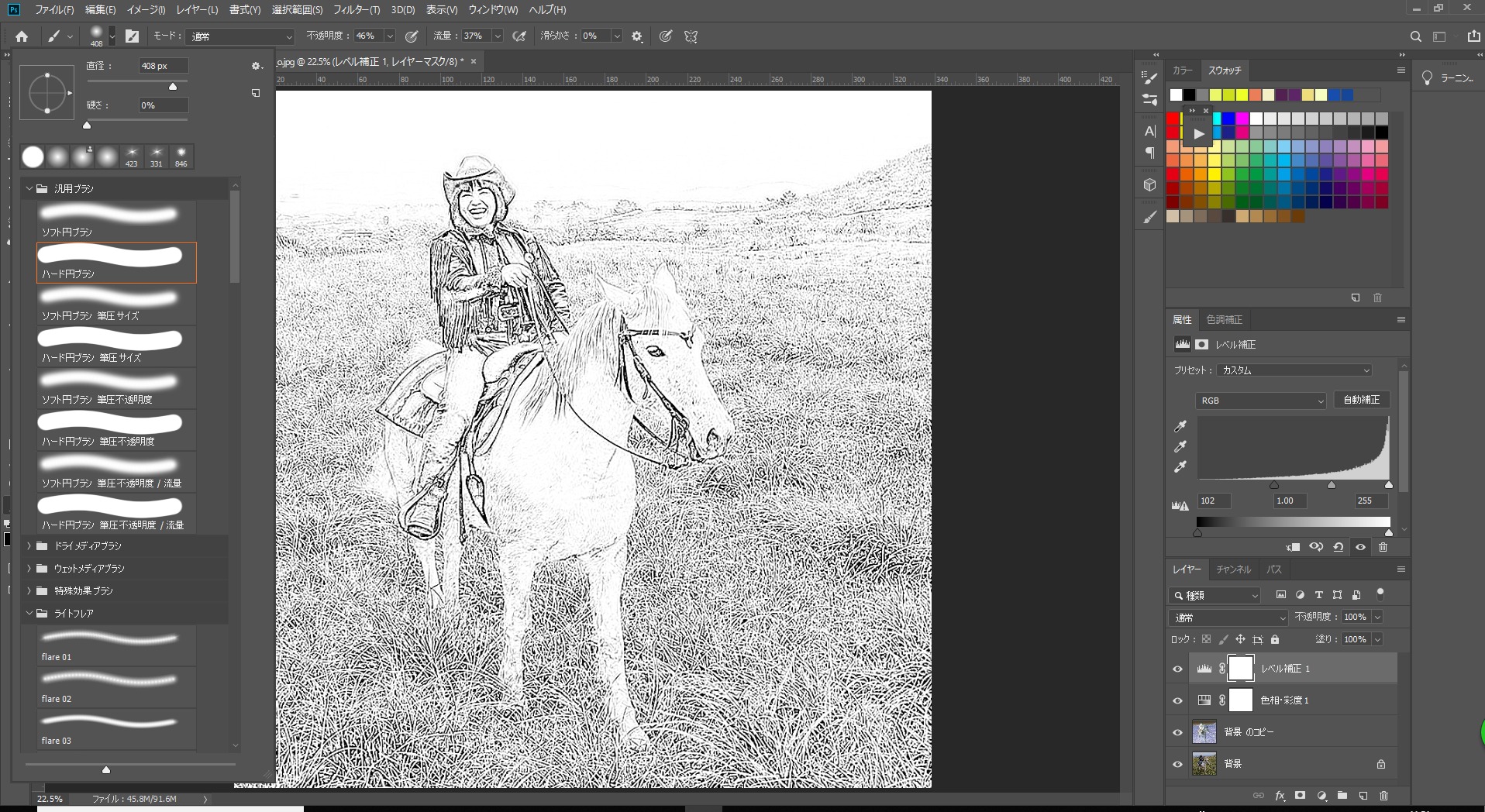Viewport: 1485px width, 812px height.
Task: Click the Home icon in options bar
Action: 22,36
